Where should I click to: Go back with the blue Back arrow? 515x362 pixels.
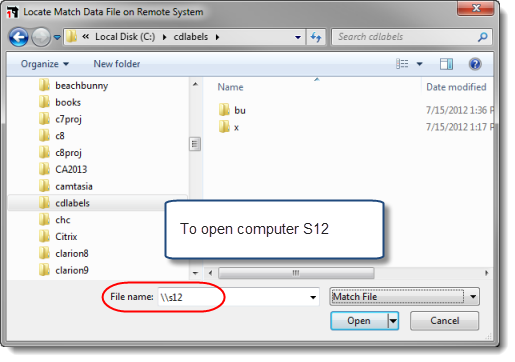[x=18, y=37]
